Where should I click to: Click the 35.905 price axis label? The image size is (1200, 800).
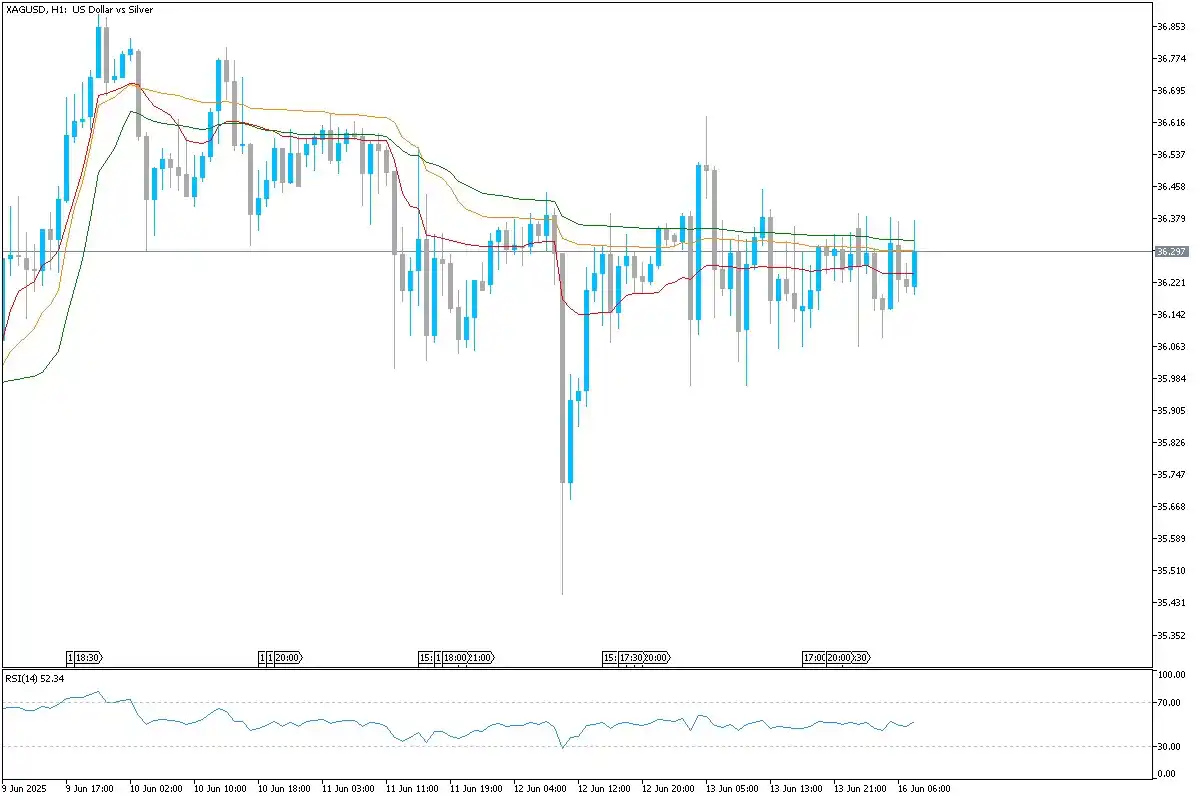pyautogui.click(x=1170, y=411)
